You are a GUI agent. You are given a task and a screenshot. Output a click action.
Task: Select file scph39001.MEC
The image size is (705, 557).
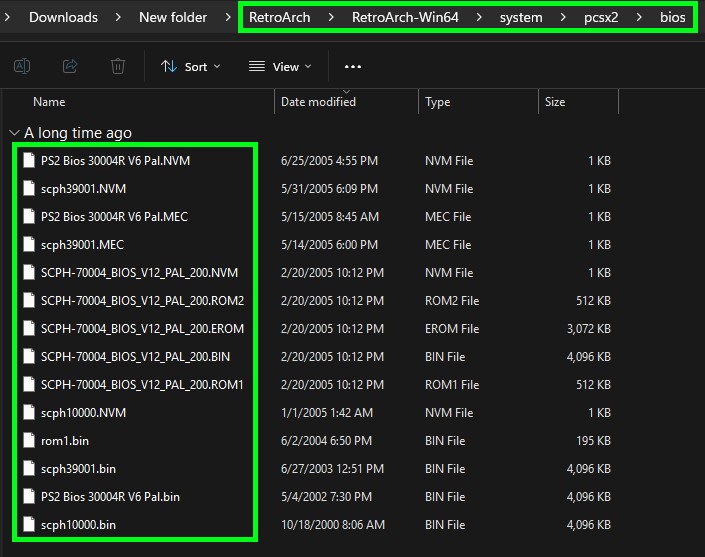82,245
